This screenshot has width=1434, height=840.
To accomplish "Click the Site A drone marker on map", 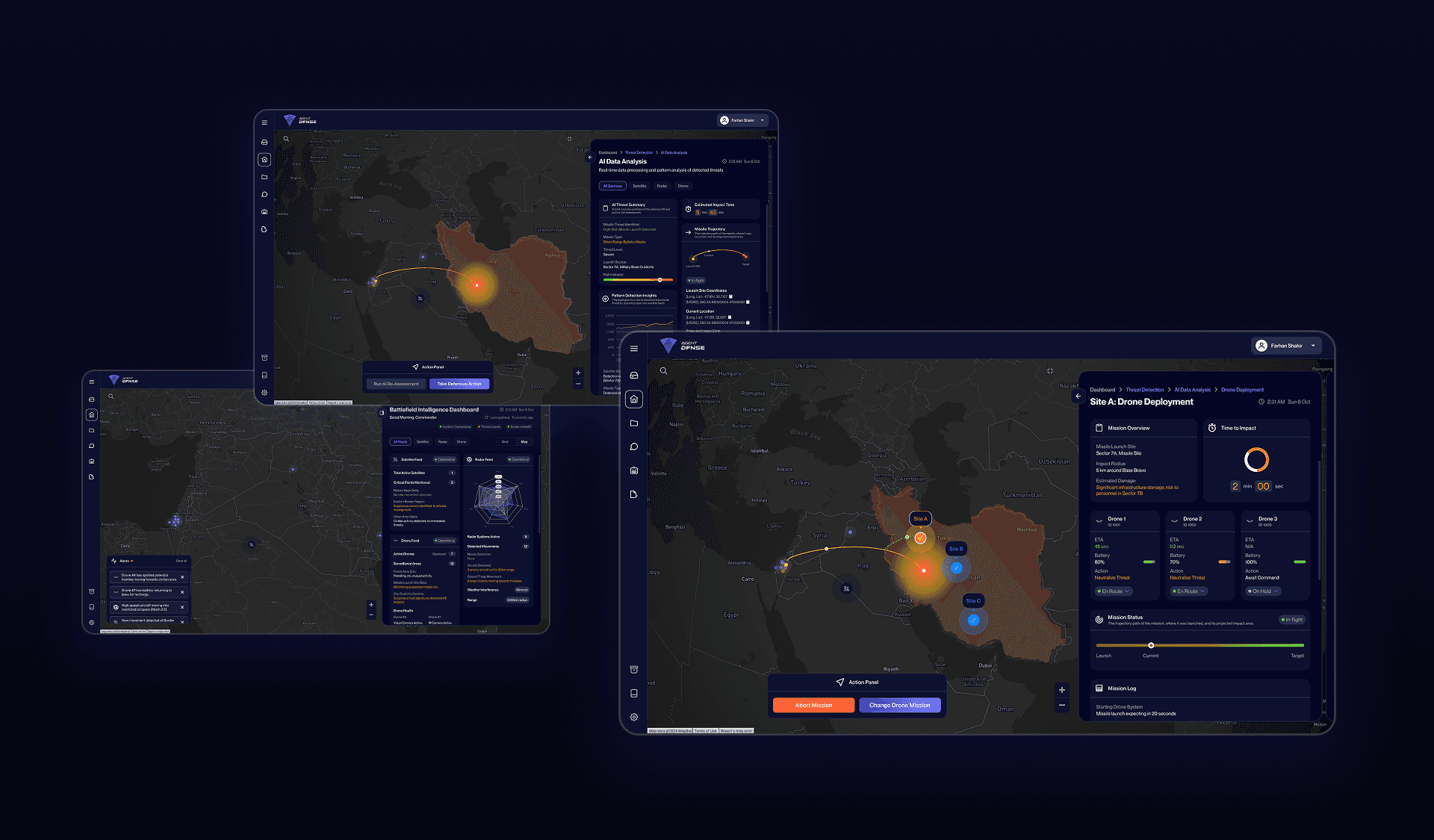I will pos(920,538).
